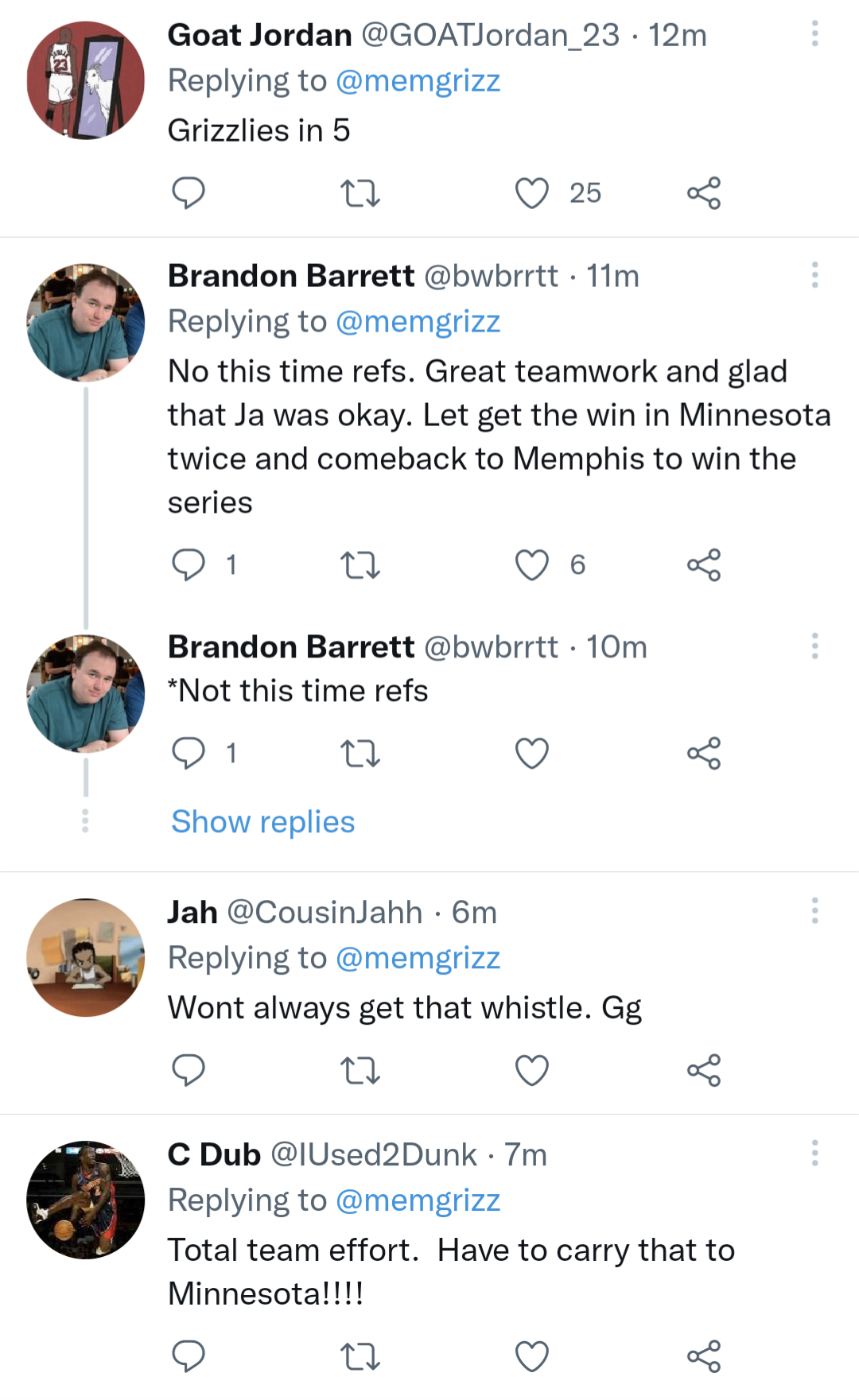Screen dimensions: 859x1400
Task: Open Jah's cartoon avatar profile
Action: pyautogui.click(x=86, y=957)
